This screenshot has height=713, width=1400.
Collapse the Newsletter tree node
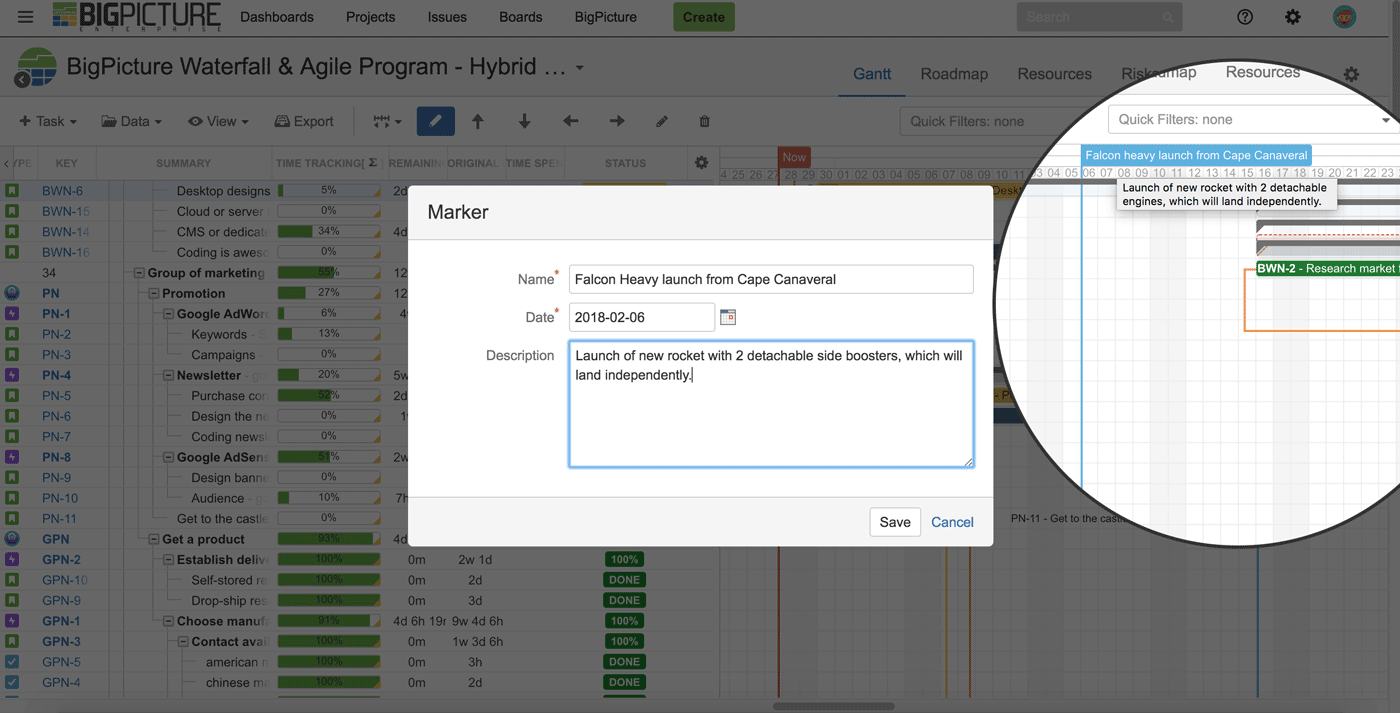(169, 376)
